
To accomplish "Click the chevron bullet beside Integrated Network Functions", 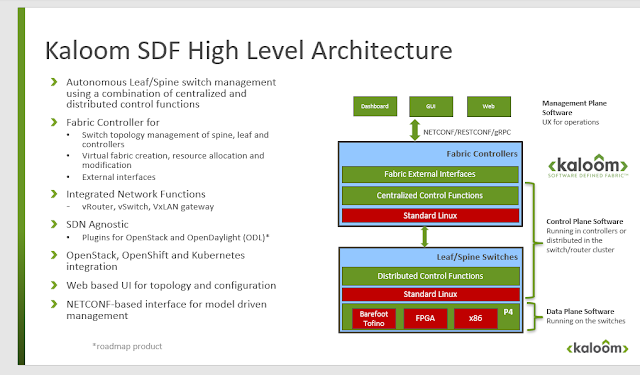I will 54,194.
